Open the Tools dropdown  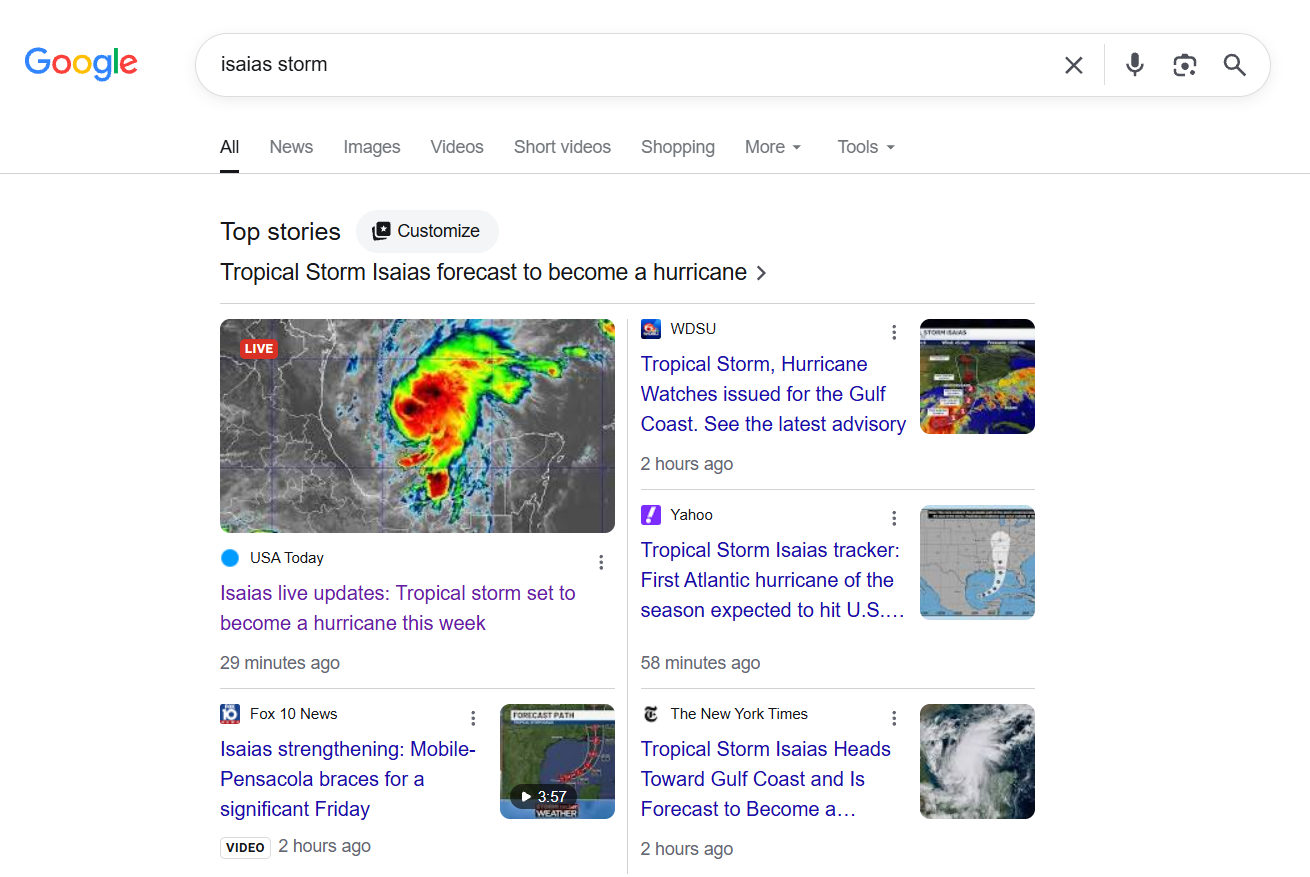click(x=866, y=147)
